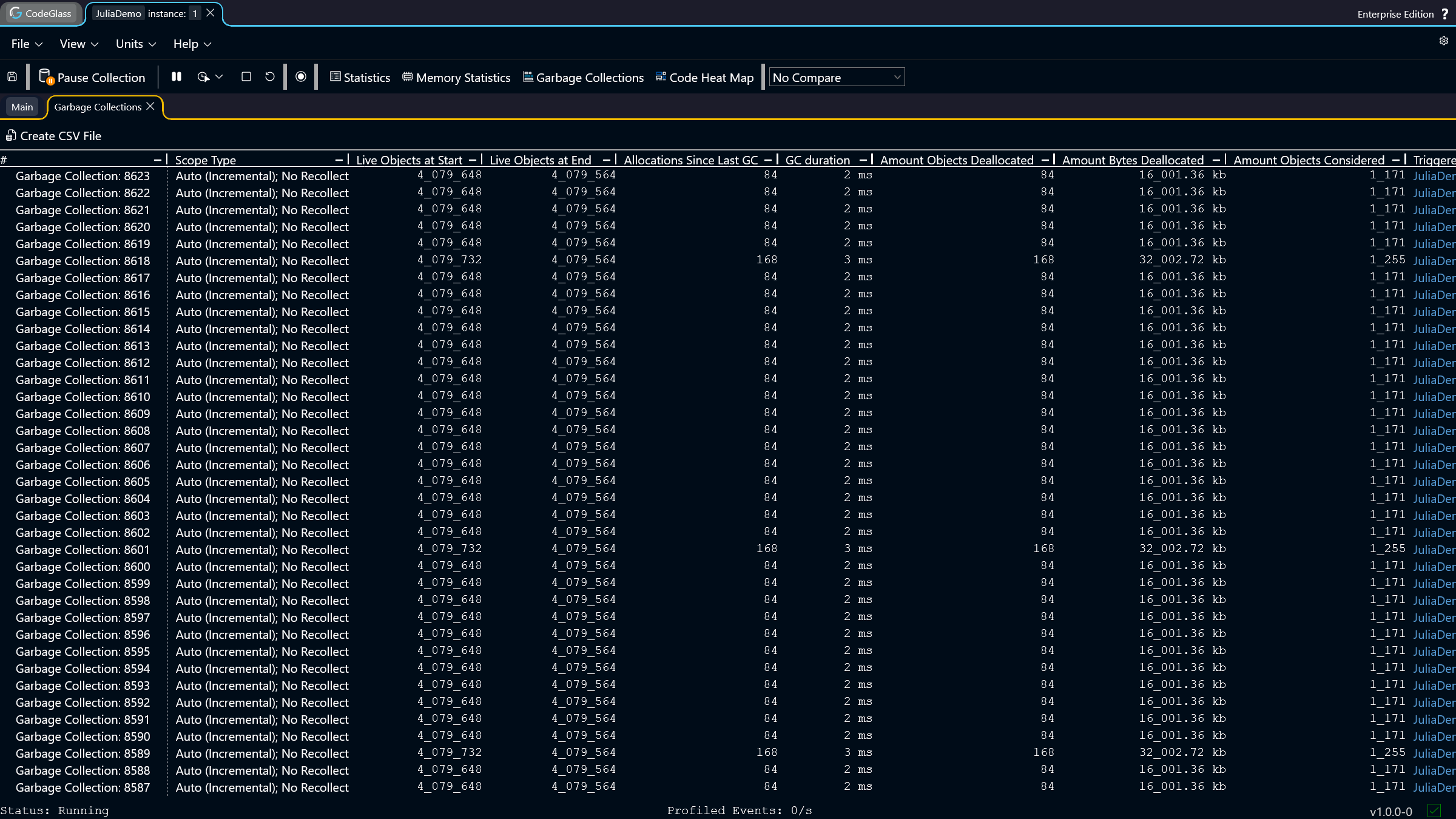Close the Garbage Collections tab

tap(150, 106)
